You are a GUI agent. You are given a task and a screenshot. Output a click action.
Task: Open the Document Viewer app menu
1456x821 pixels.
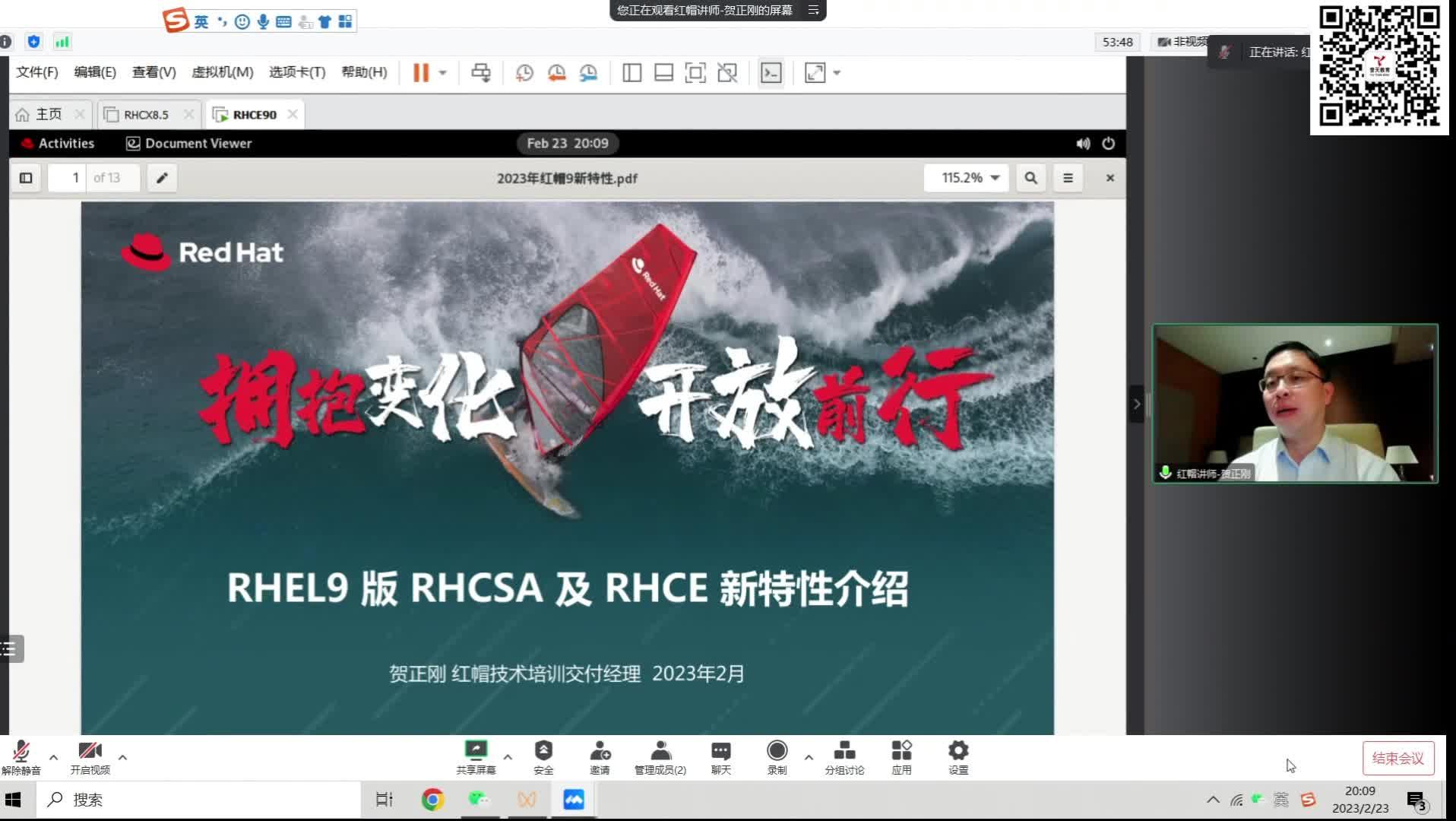coord(189,143)
